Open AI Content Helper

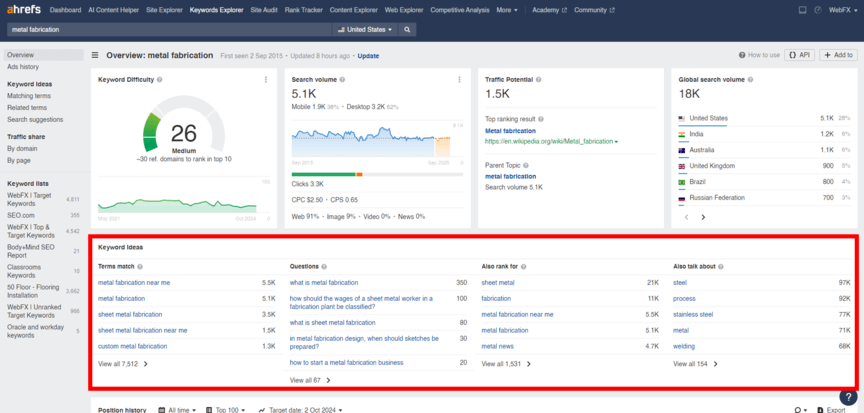point(114,10)
